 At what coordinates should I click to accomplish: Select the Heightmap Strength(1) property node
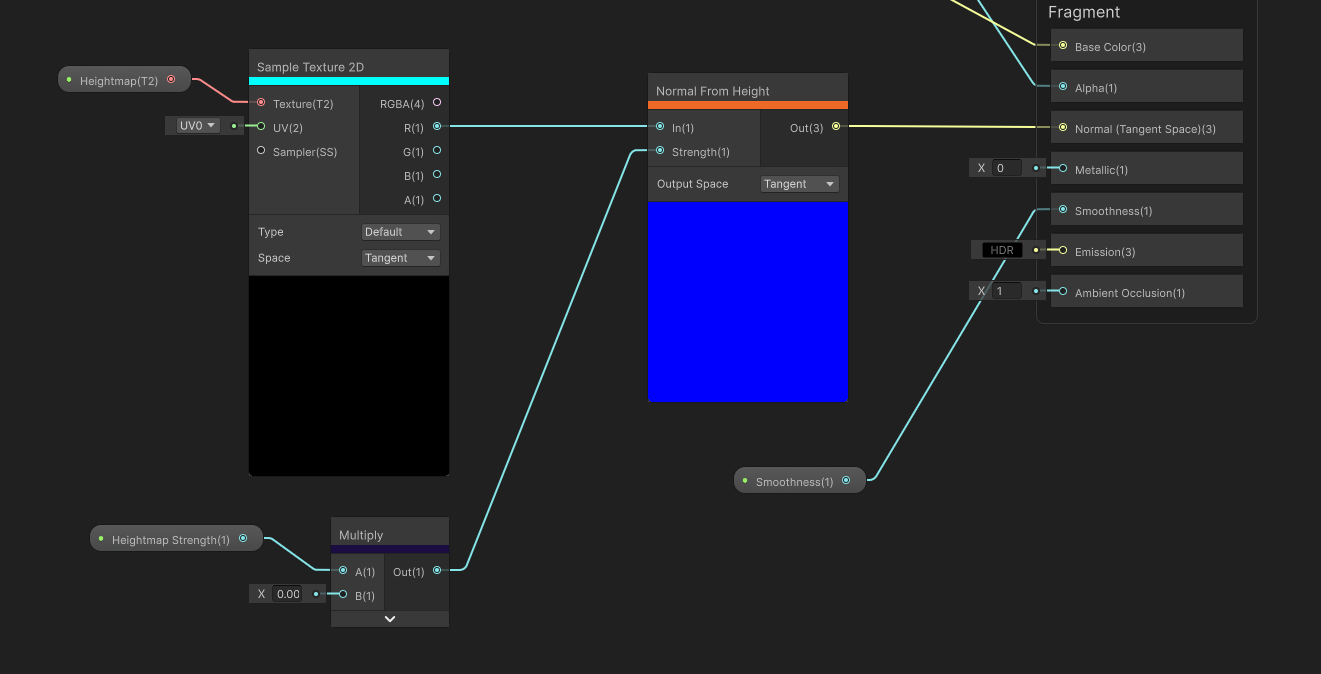click(x=175, y=538)
